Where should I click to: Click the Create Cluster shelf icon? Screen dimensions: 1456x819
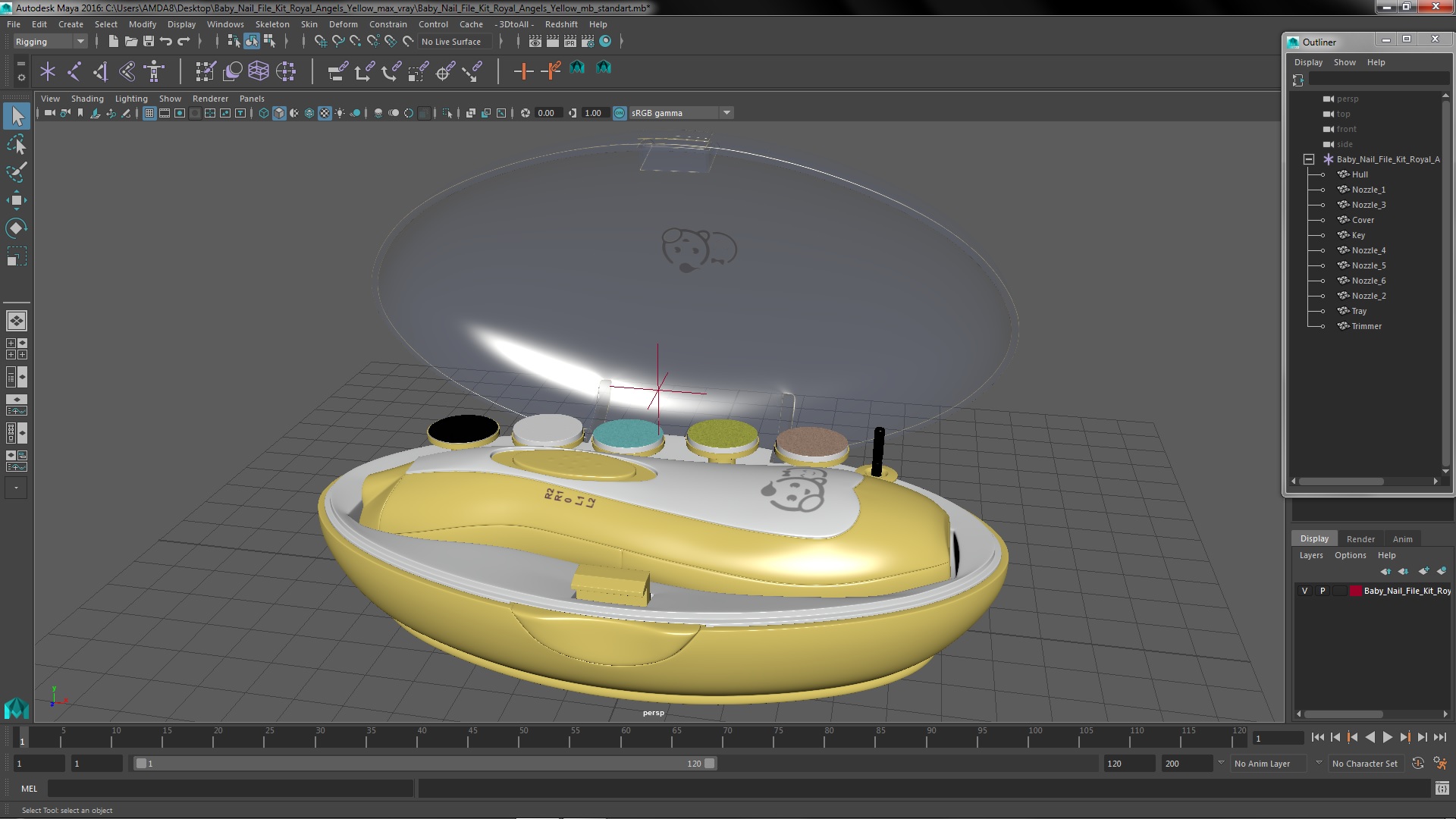click(x=286, y=72)
